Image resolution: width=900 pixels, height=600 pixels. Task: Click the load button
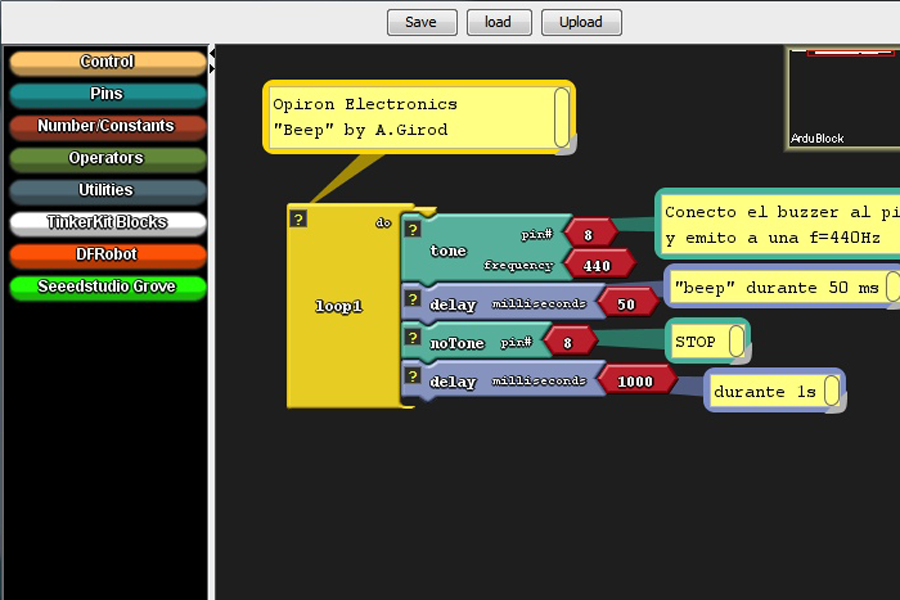pos(498,22)
